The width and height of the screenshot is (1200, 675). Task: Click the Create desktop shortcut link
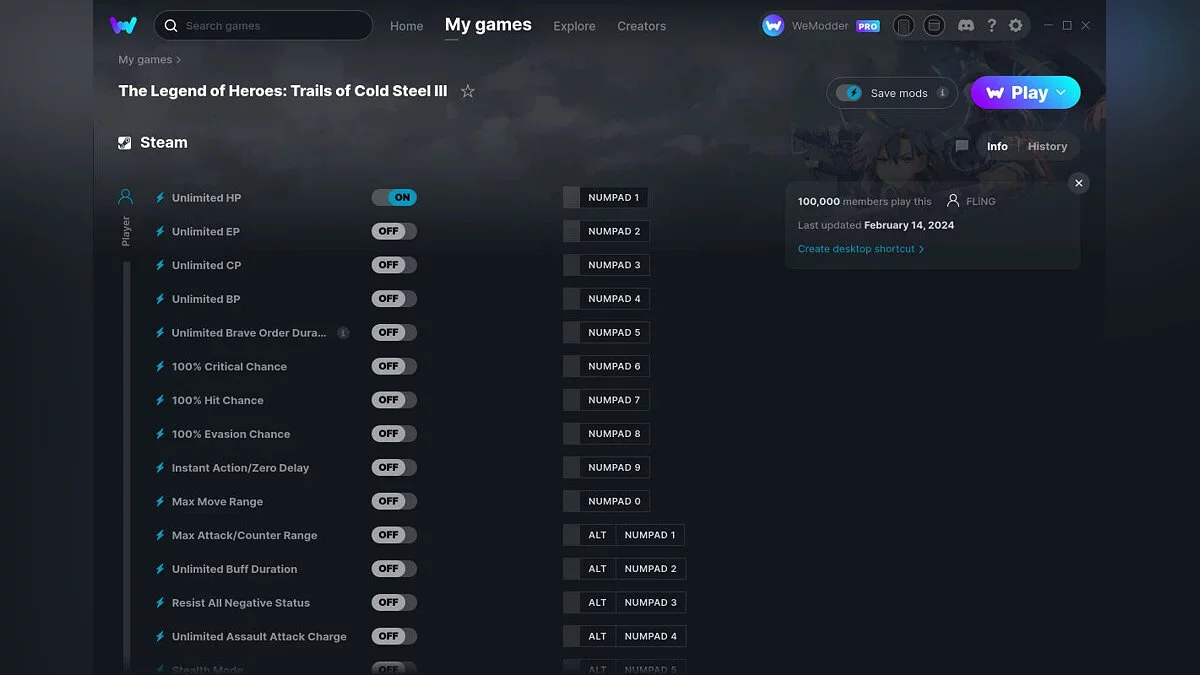point(861,249)
